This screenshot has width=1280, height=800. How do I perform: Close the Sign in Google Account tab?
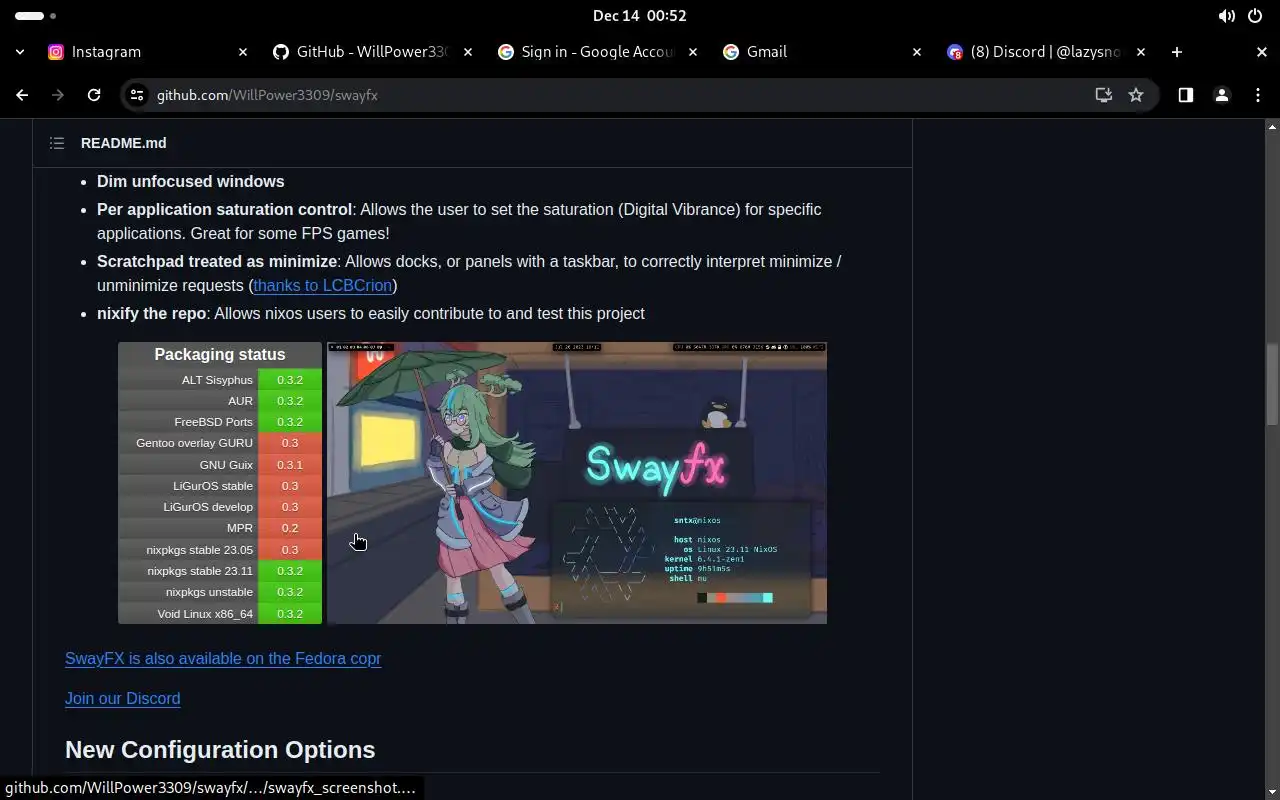click(693, 52)
